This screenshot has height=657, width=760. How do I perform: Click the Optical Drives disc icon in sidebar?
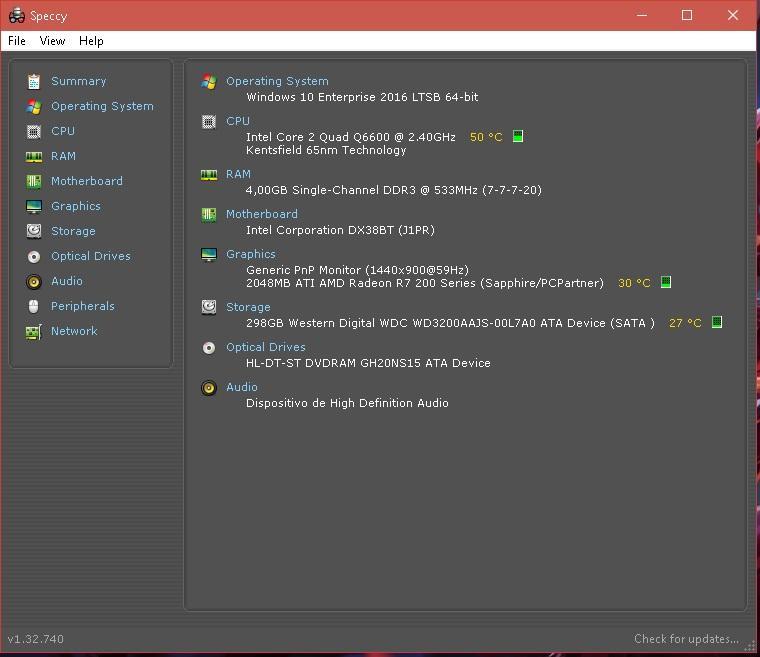[33, 256]
